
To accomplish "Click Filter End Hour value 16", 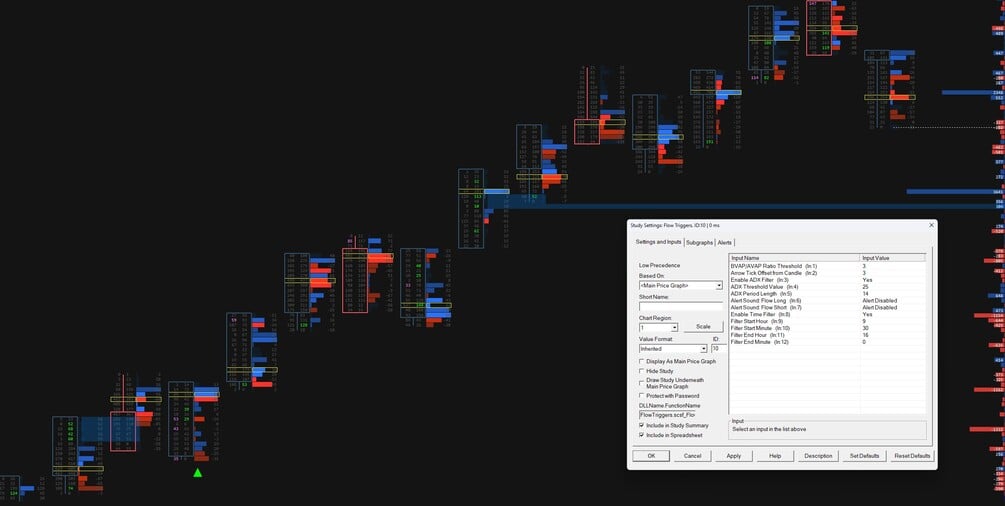I will point(865,335).
